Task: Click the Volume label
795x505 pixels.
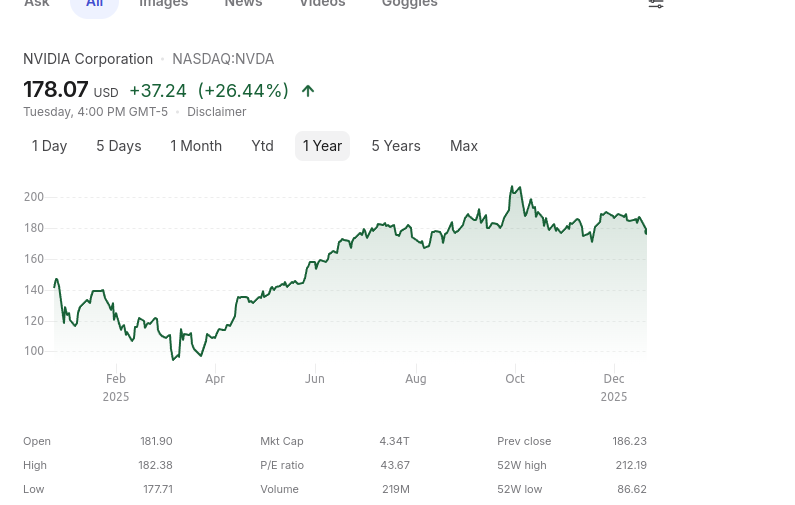Action: [279, 489]
